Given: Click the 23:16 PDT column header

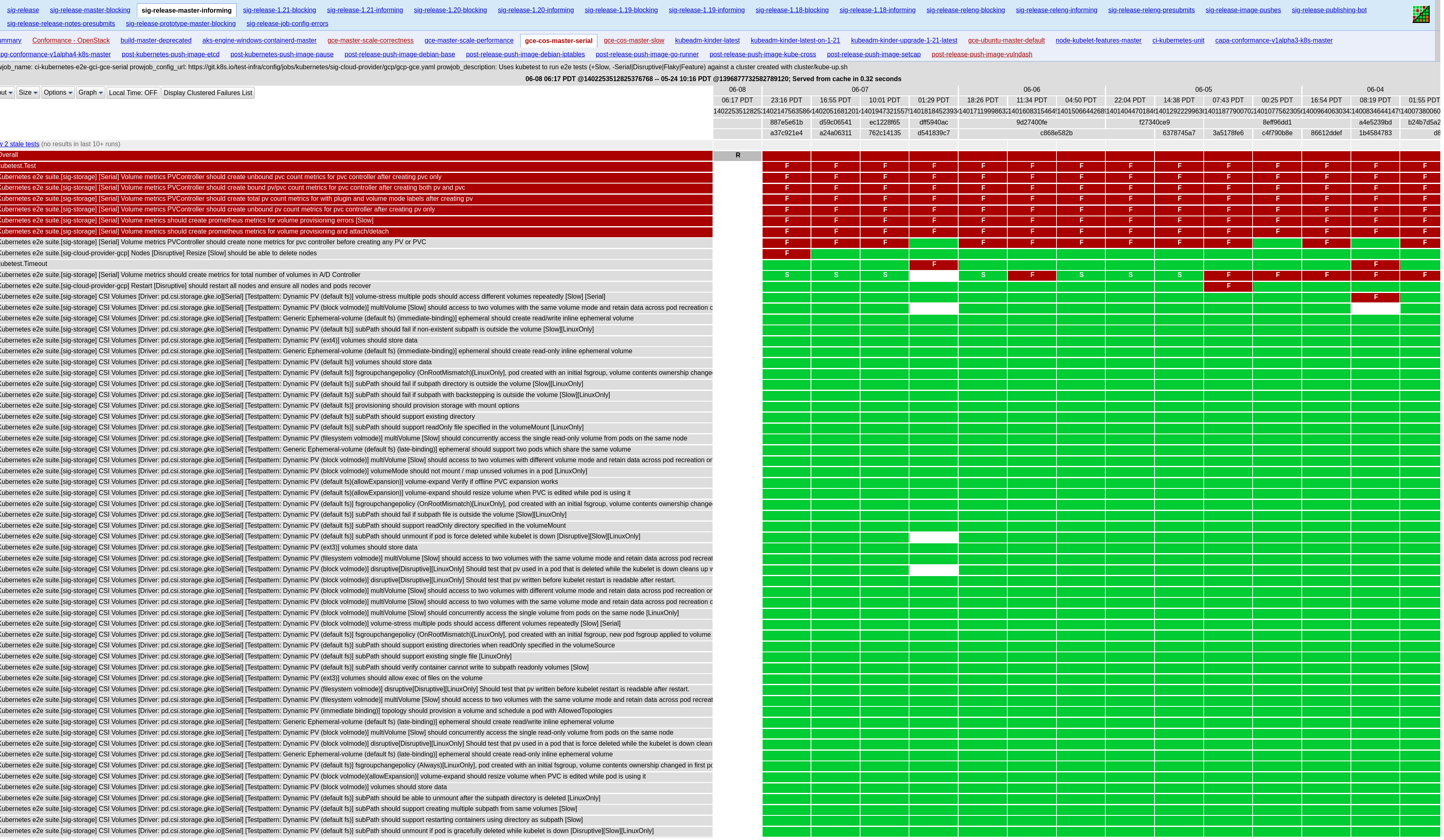Looking at the screenshot, I should pyautogui.click(x=787, y=100).
